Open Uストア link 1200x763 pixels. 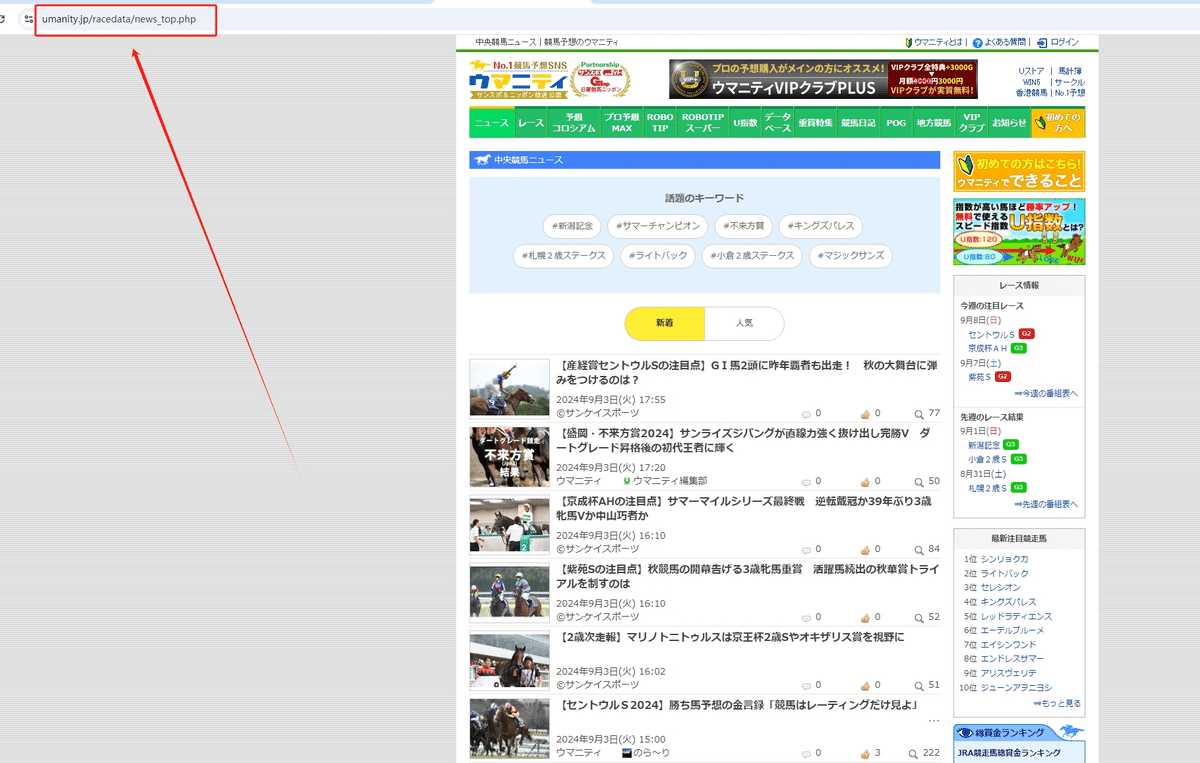click(x=1031, y=71)
